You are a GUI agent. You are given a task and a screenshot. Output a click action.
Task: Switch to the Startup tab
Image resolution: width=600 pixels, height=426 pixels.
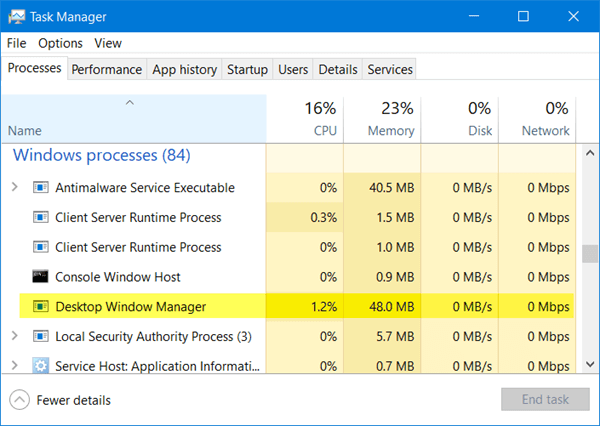point(247,69)
